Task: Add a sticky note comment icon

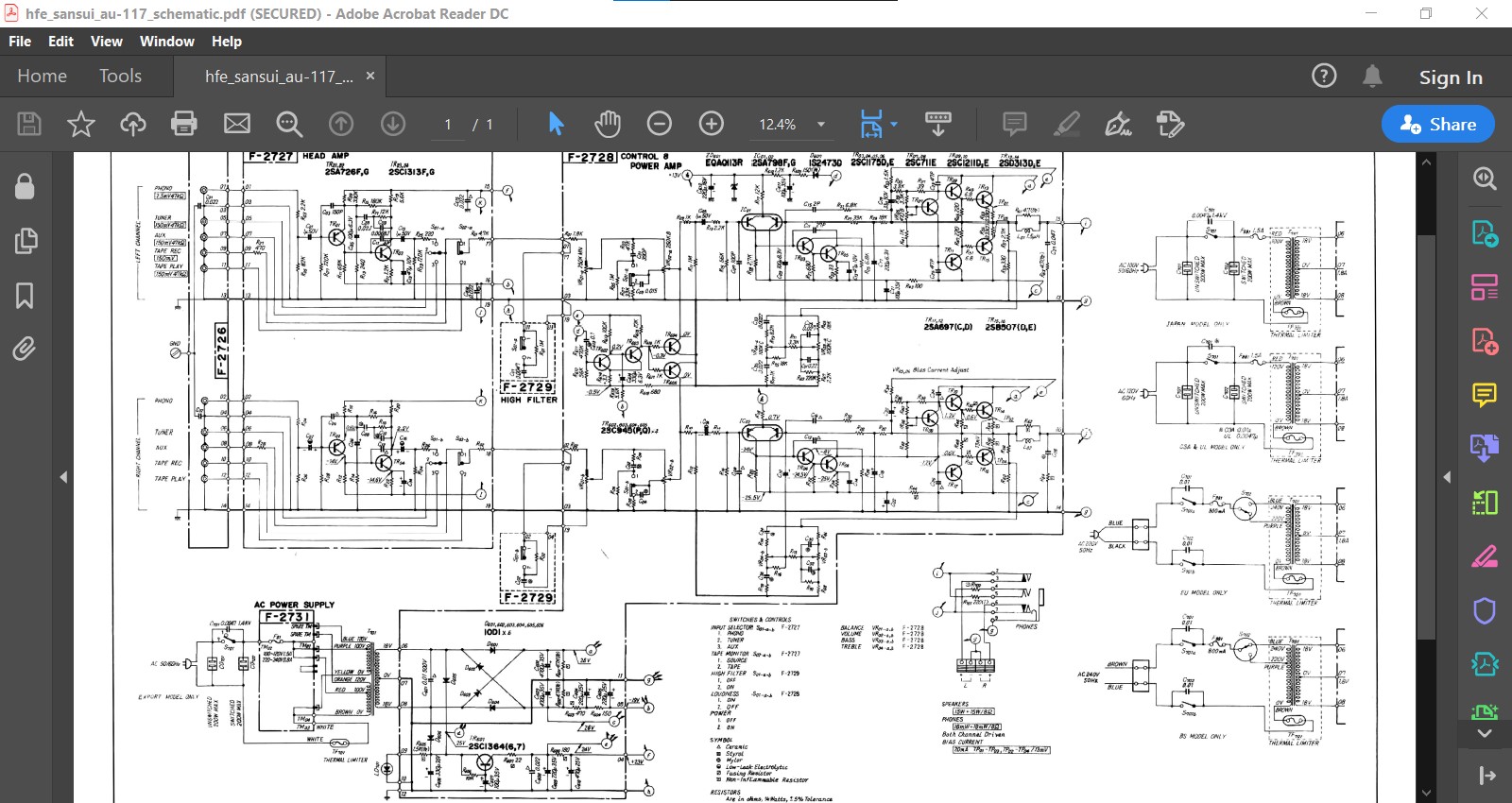Action: [x=1015, y=124]
